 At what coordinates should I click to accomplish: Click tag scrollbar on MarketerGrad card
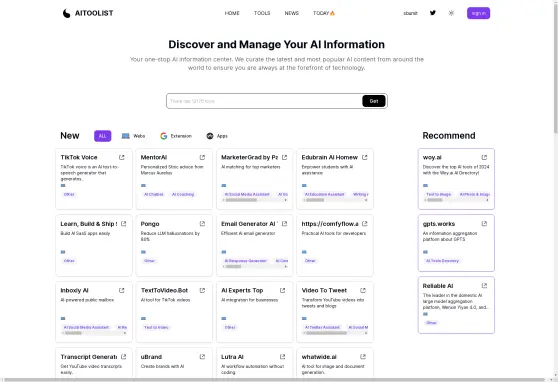pos(254,200)
